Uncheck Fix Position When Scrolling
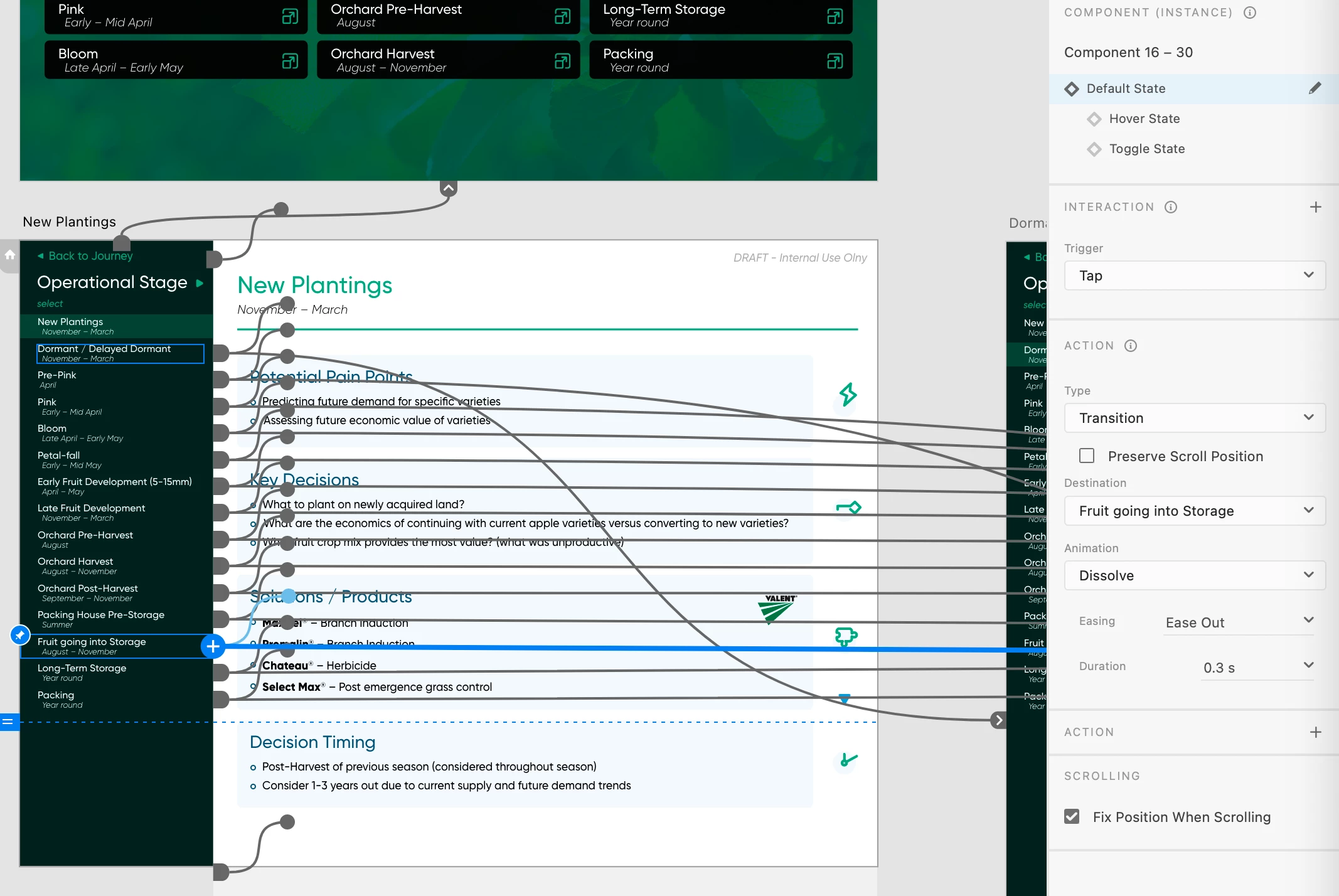The height and width of the screenshot is (896, 1339). [x=1072, y=817]
